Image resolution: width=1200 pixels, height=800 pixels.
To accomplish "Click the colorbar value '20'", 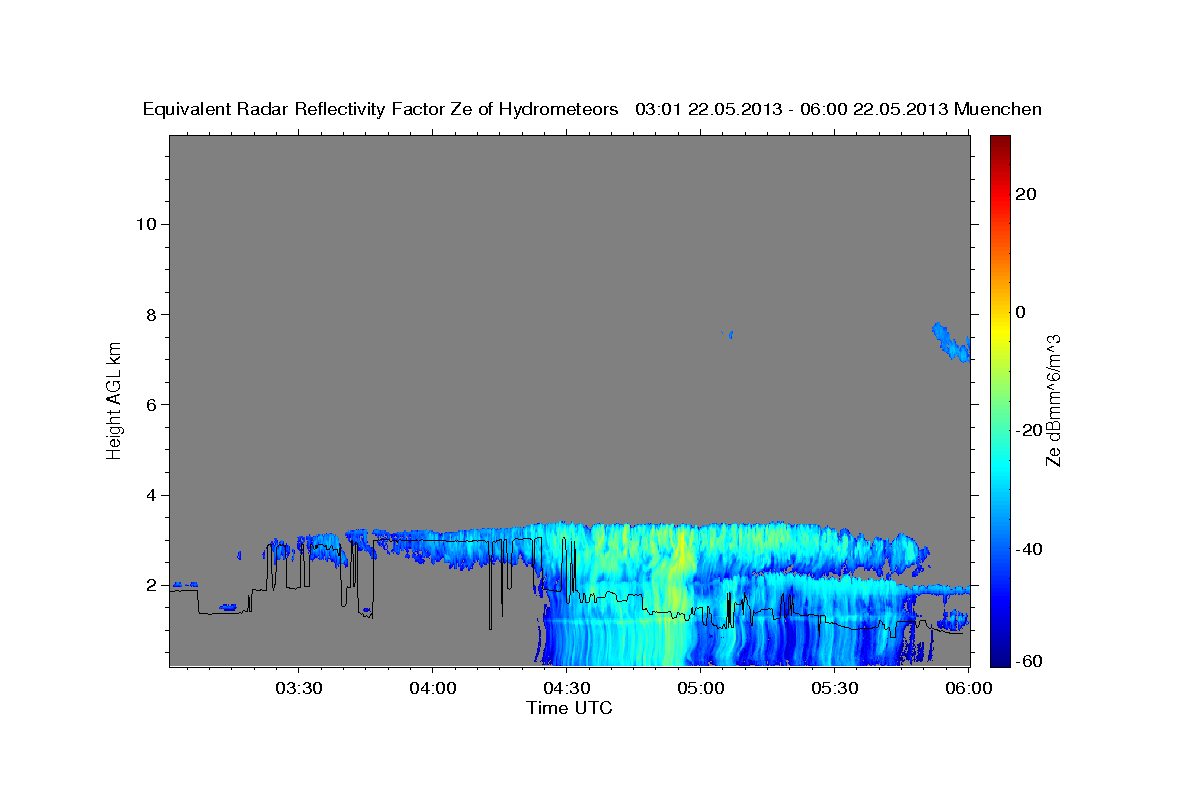I will pyautogui.click(x=1025, y=194).
